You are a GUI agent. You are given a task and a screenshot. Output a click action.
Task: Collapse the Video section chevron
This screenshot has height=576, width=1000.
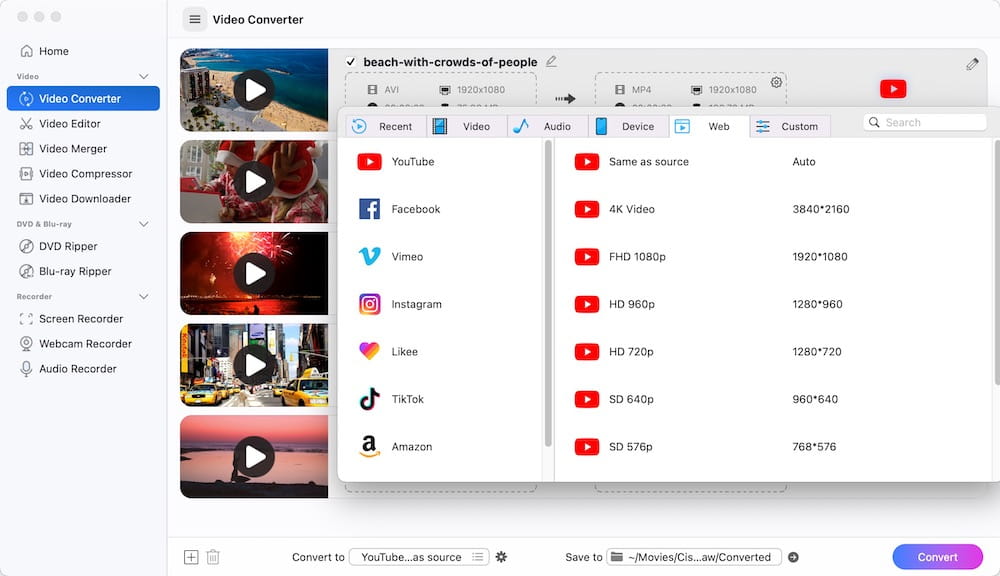(143, 77)
